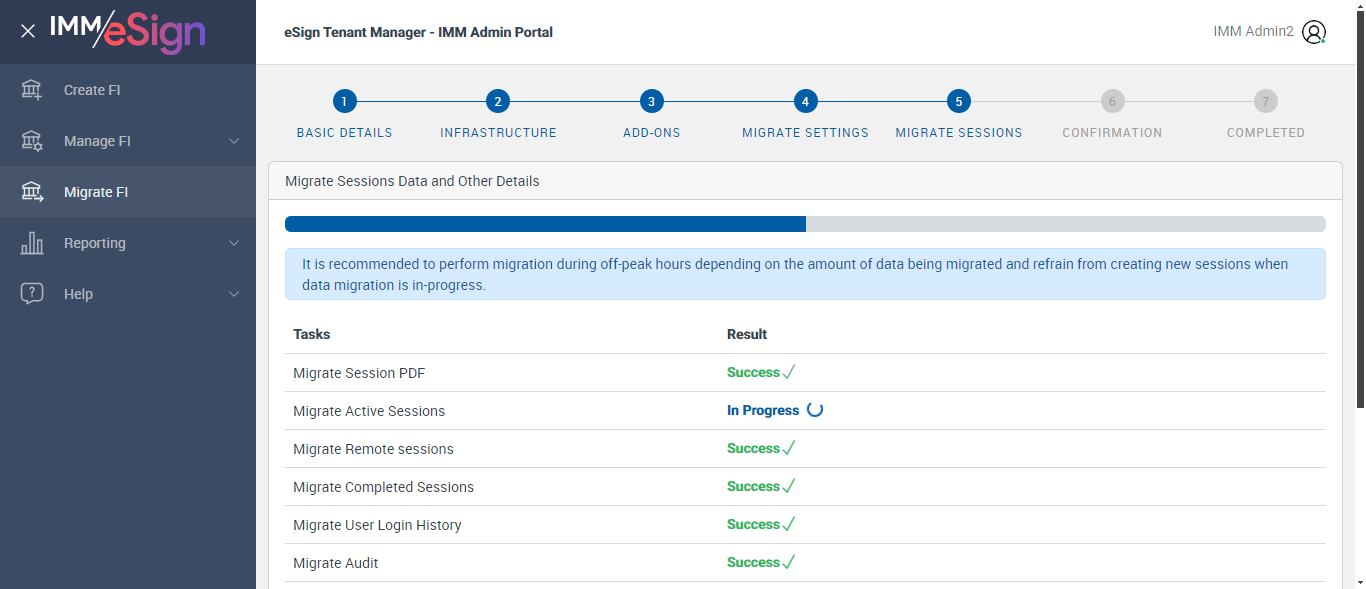Click the COMPLETED step label
The height and width of the screenshot is (589, 1366).
coord(1265,132)
